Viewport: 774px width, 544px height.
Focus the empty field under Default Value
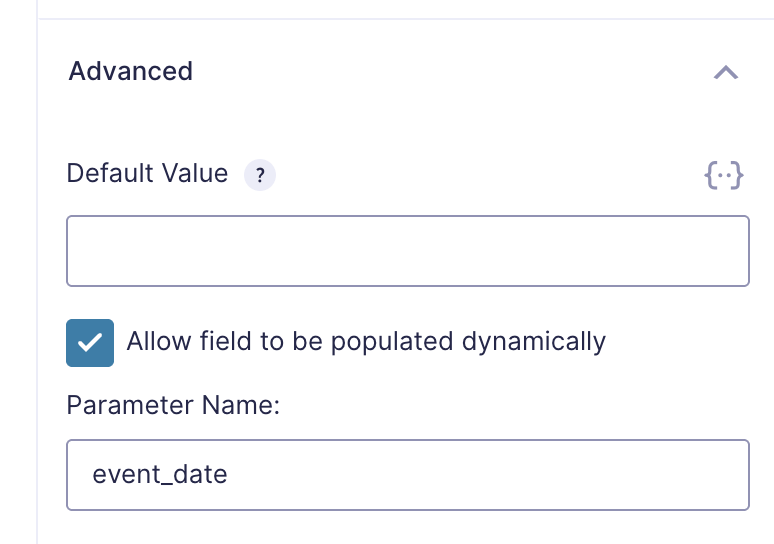[x=407, y=251]
